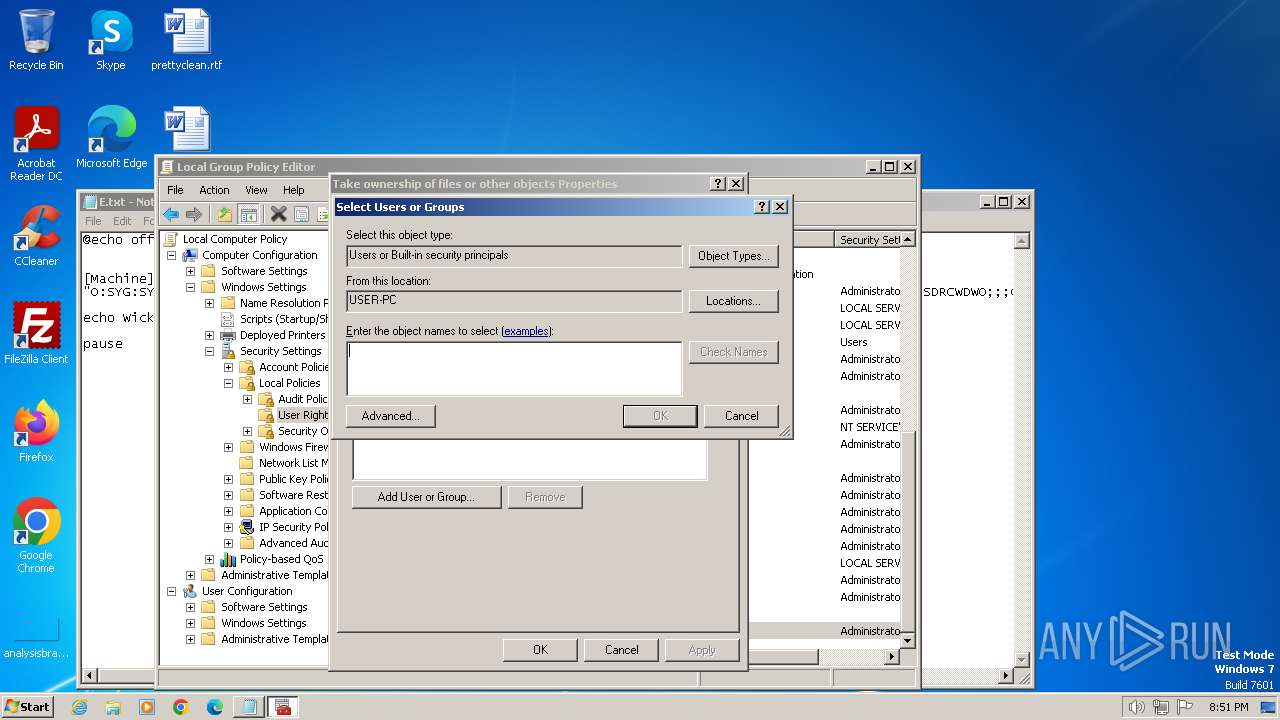Click the volume icon in system tray

tap(1136, 707)
